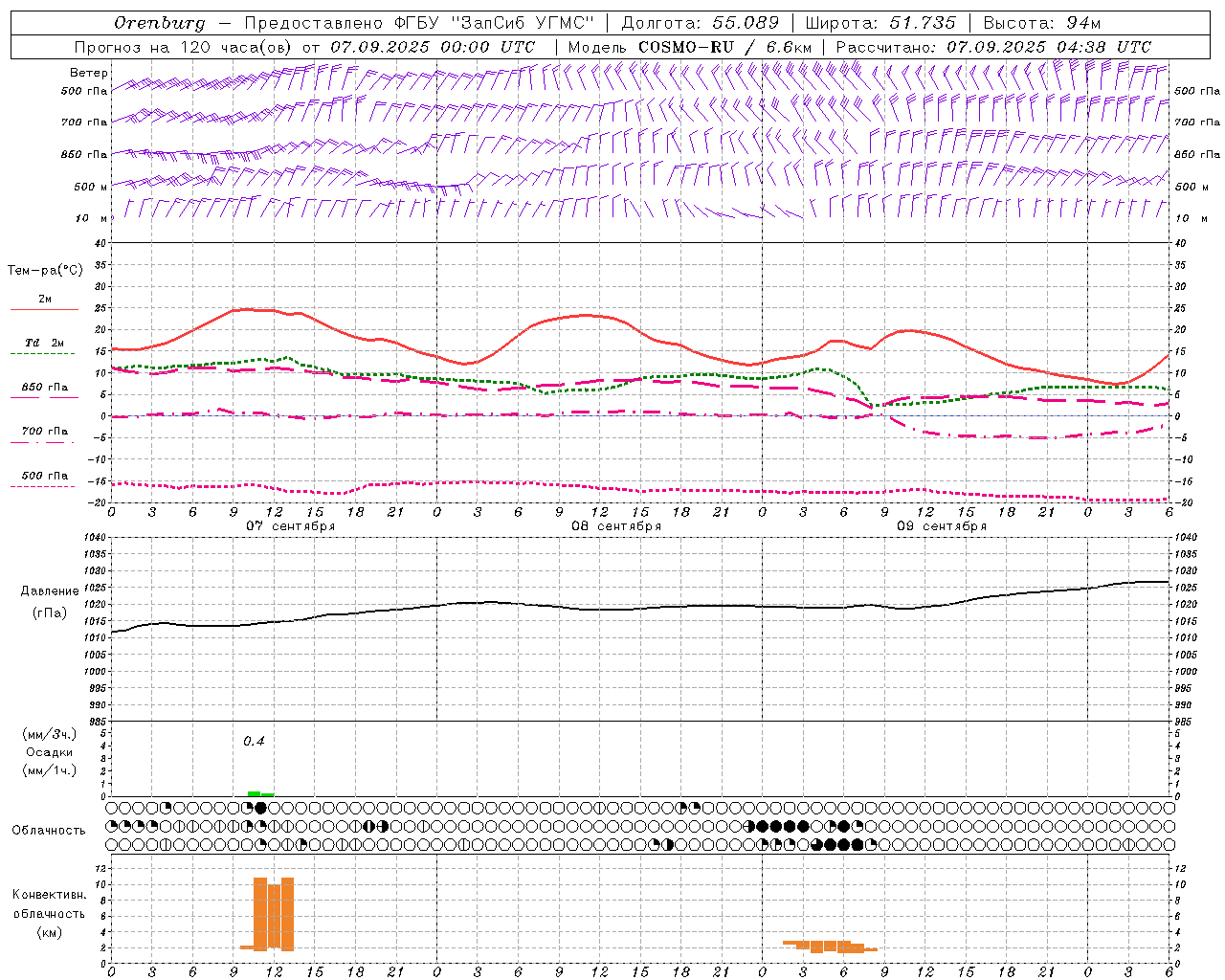Click the Orenburg station name in the header

pyautogui.click(x=160, y=23)
